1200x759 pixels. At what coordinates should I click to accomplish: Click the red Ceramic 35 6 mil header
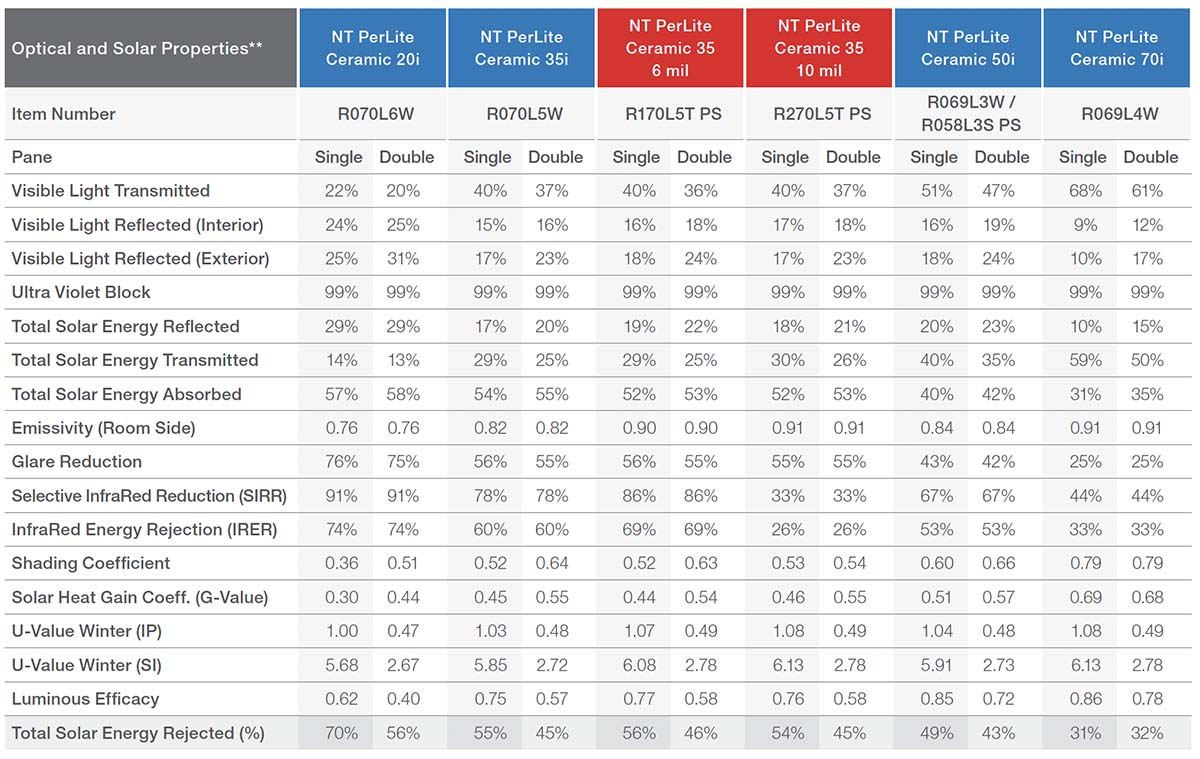(670, 48)
